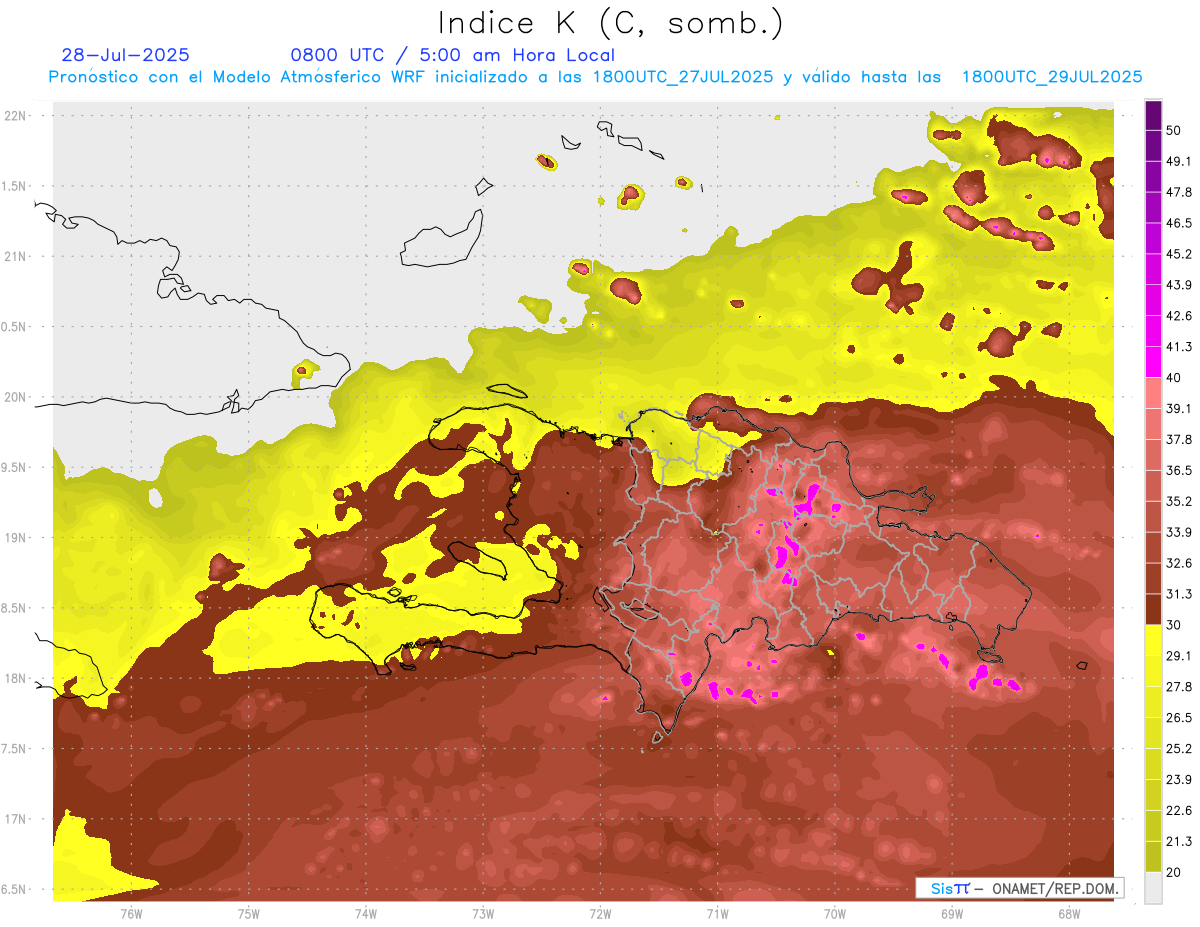Click the latitude label "17N"

15,820
